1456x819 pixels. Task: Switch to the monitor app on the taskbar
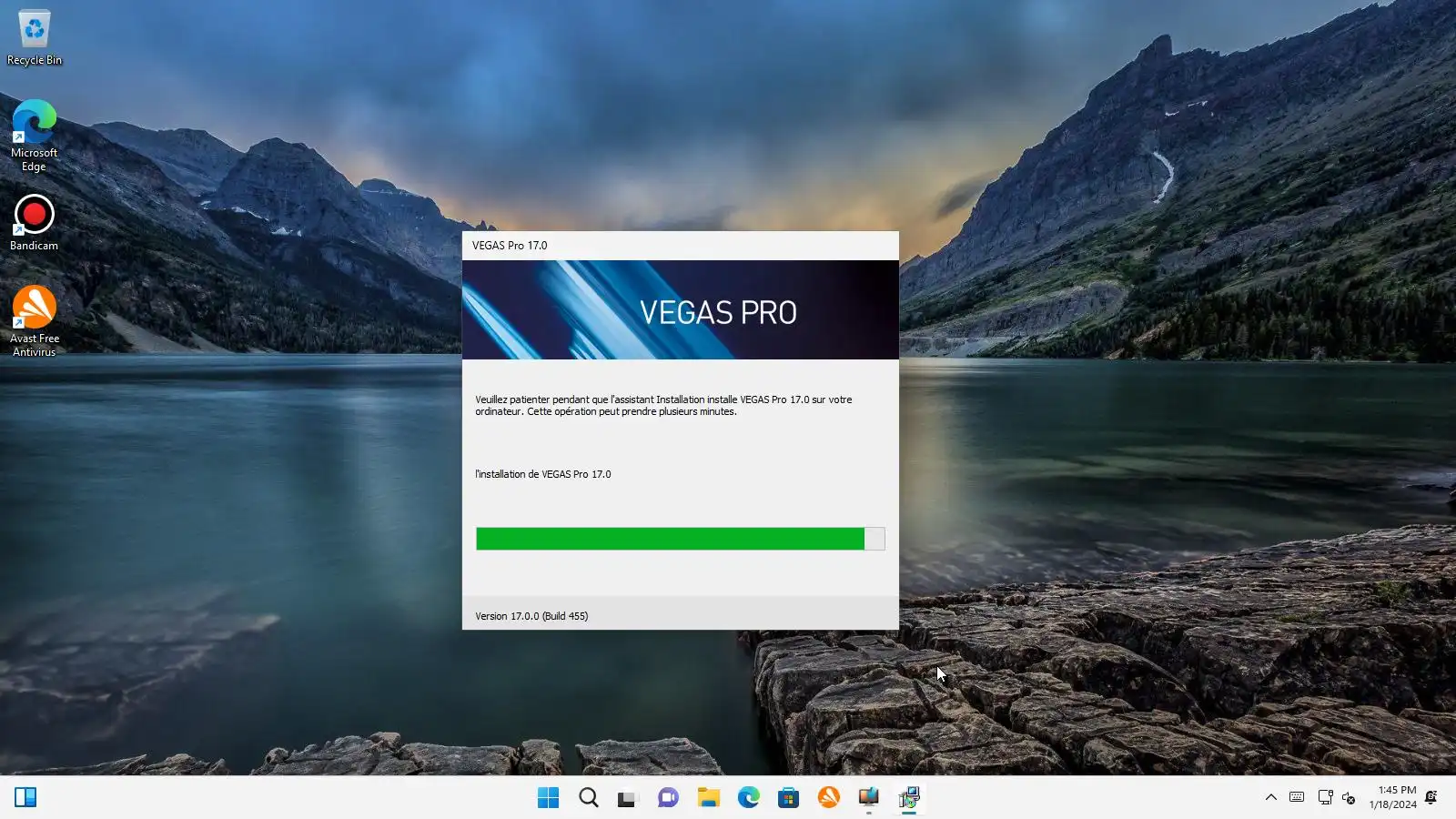click(869, 798)
